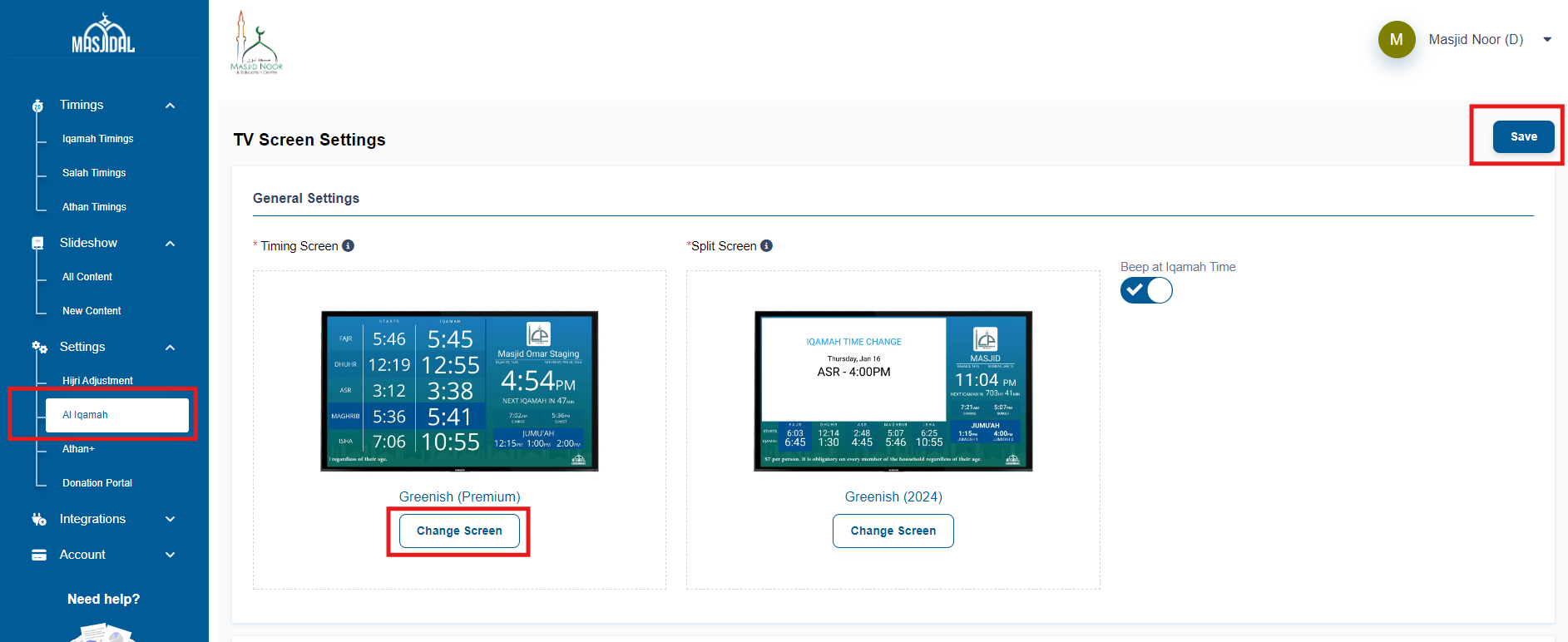Image resolution: width=1568 pixels, height=642 pixels.
Task: Click info icon next to Timing Screen
Action: (349, 246)
